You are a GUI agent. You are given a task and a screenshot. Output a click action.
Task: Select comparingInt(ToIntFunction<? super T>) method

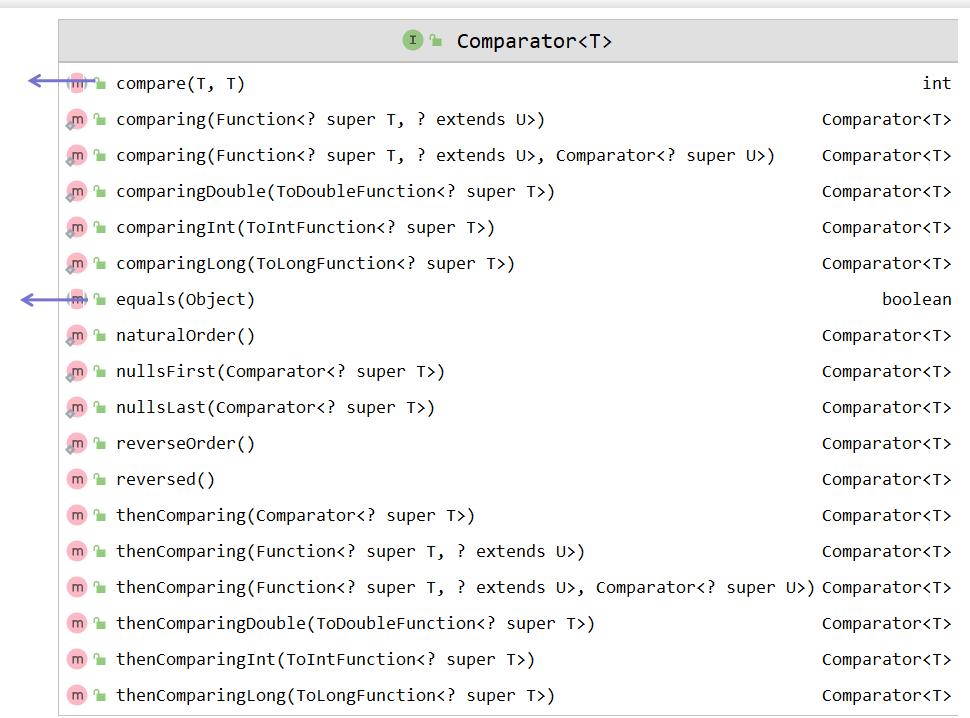[x=306, y=228]
